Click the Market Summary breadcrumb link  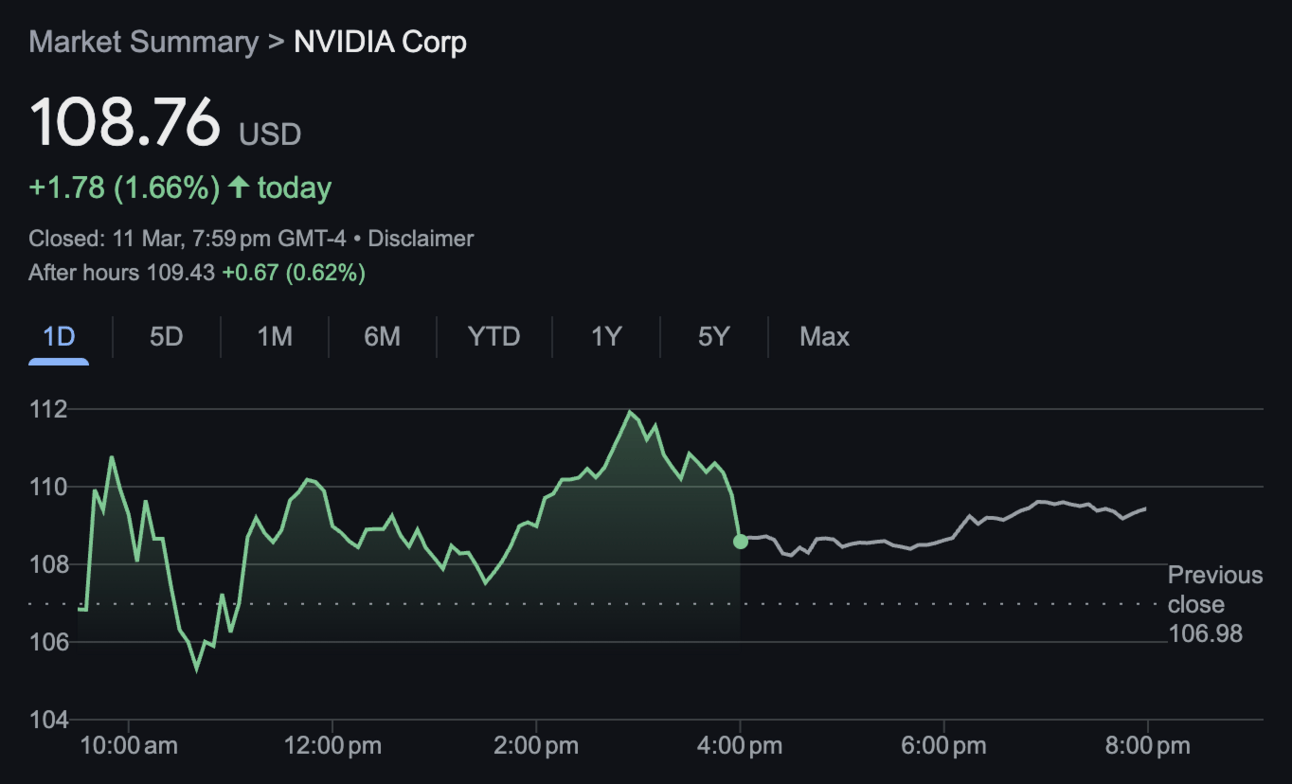[x=143, y=42]
